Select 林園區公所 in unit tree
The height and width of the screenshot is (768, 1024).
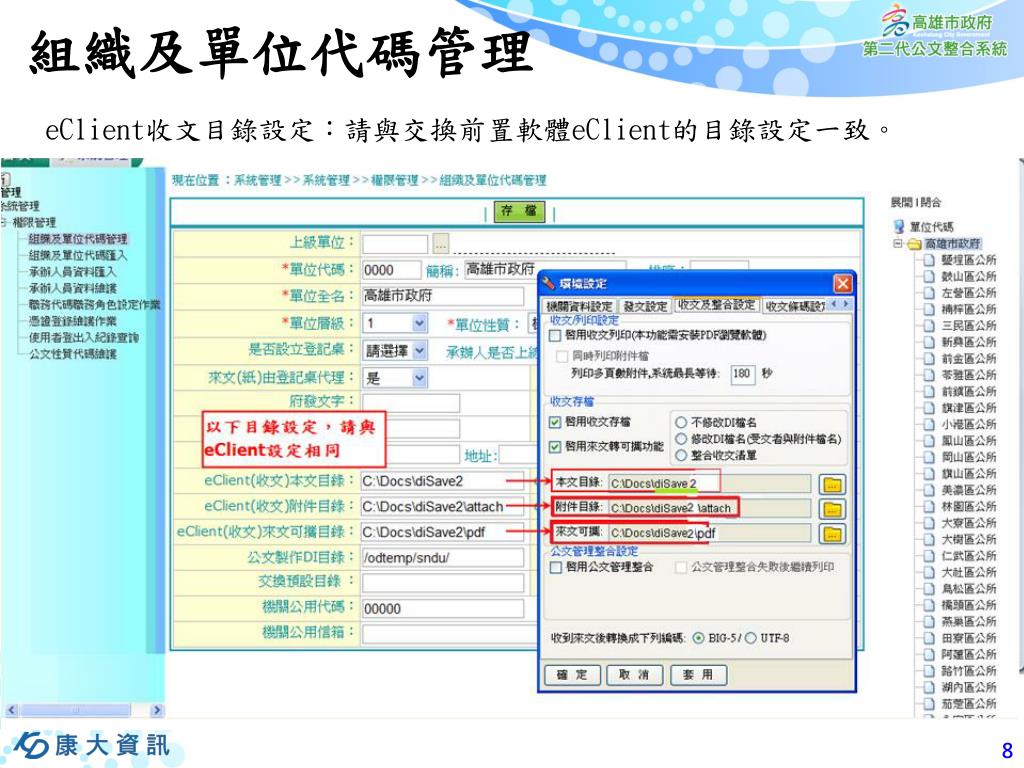[968, 506]
